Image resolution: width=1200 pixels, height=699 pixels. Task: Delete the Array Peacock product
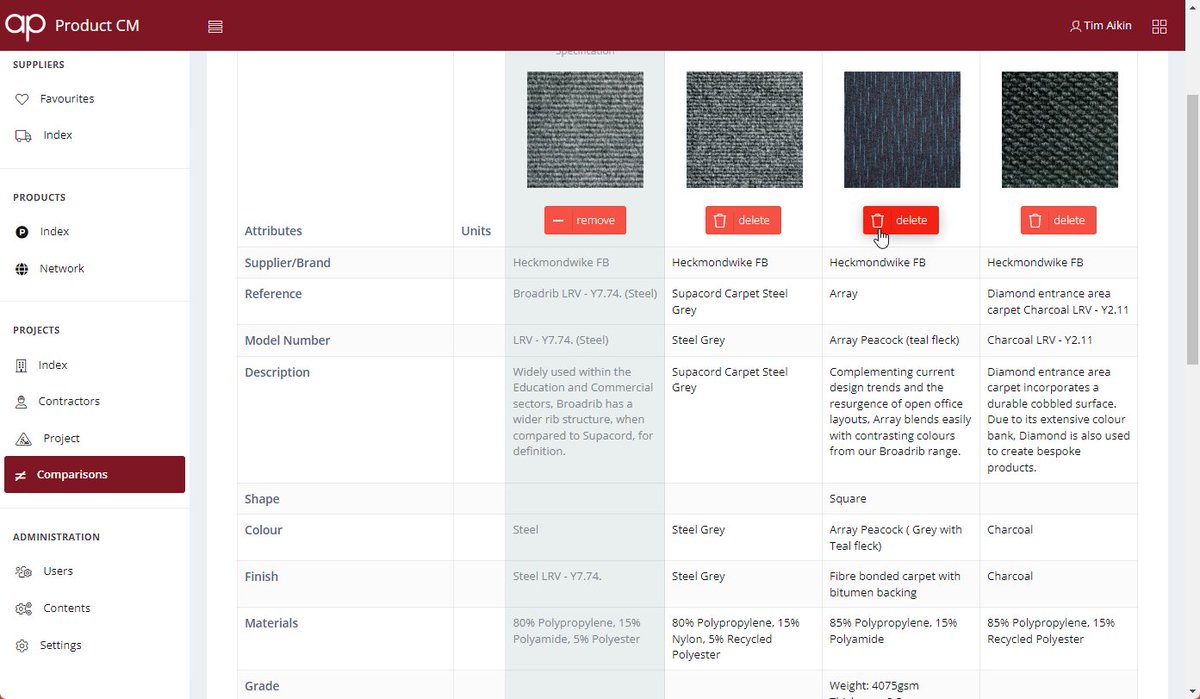(x=901, y=220)
